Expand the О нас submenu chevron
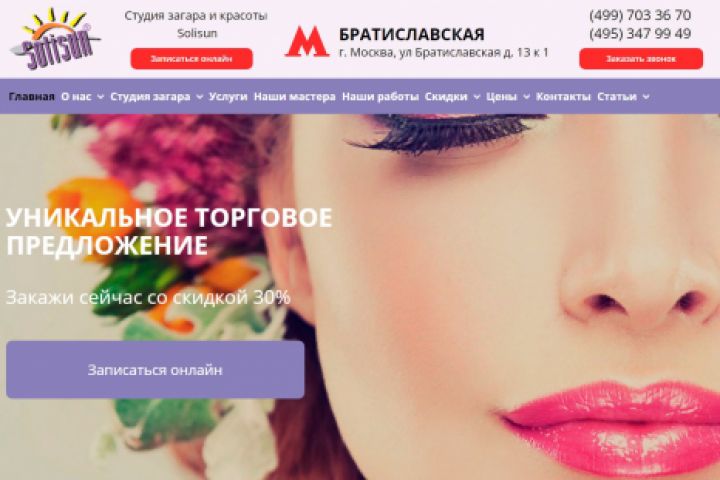This screenshot has width=720, height=480. (101, 97)
